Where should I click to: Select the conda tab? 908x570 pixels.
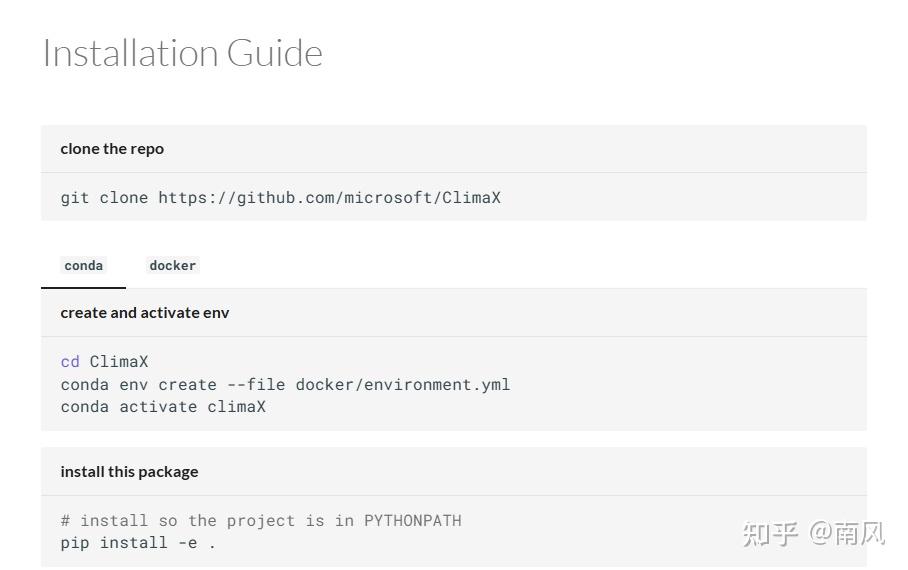coord(83,265)
